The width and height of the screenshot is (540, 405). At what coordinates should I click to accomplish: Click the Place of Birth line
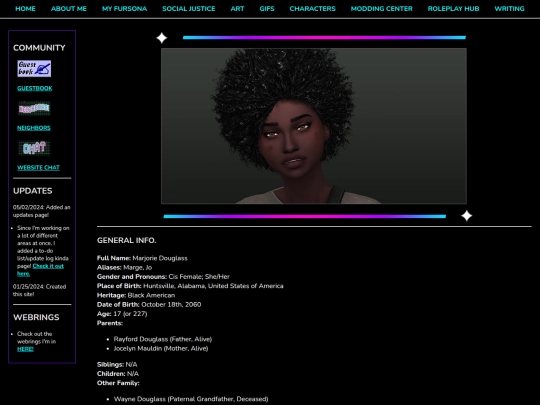tap(190, 286)
